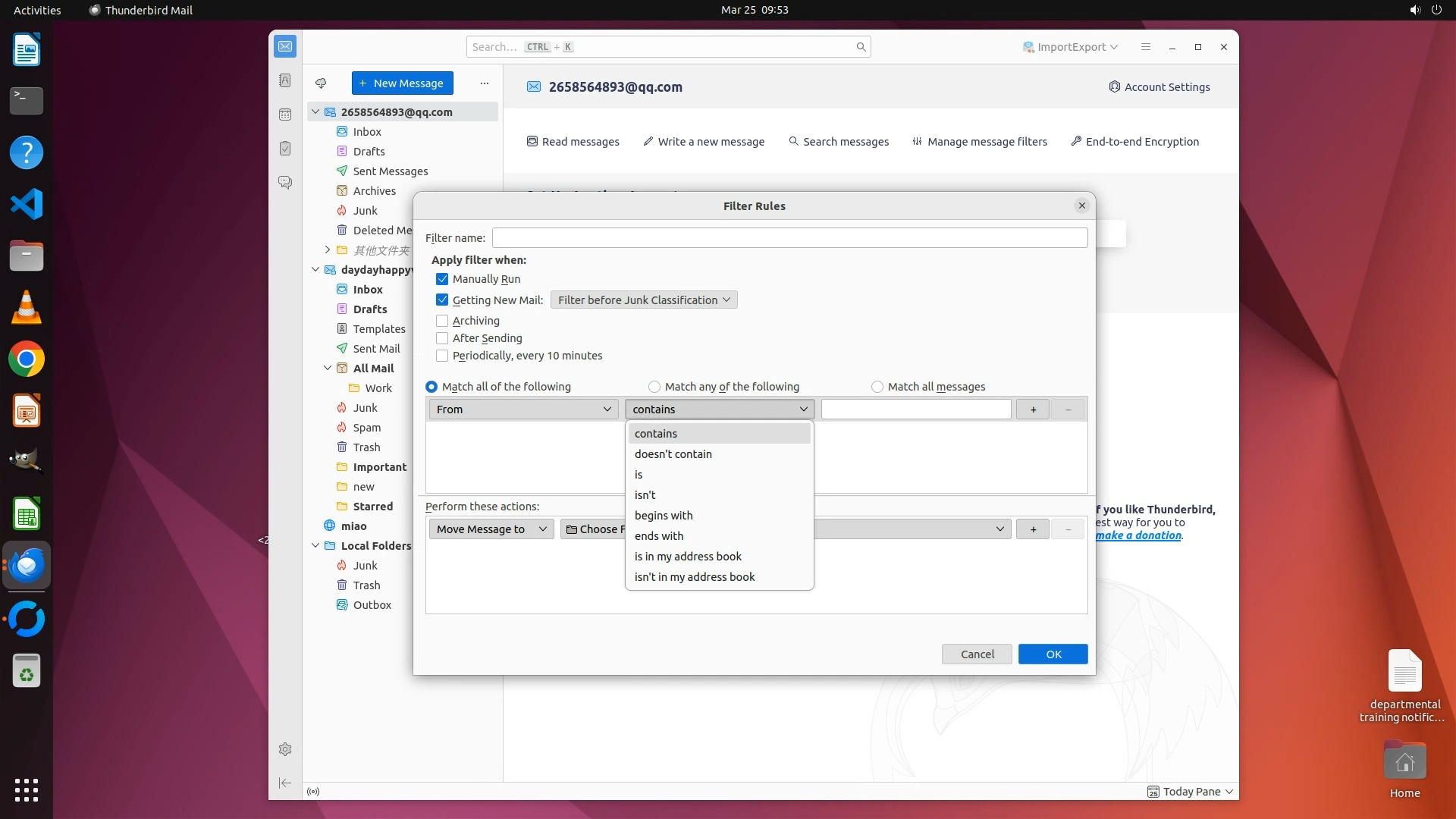Open the Calendar space icon
The image size is (1456, 819).
point(285,115)
